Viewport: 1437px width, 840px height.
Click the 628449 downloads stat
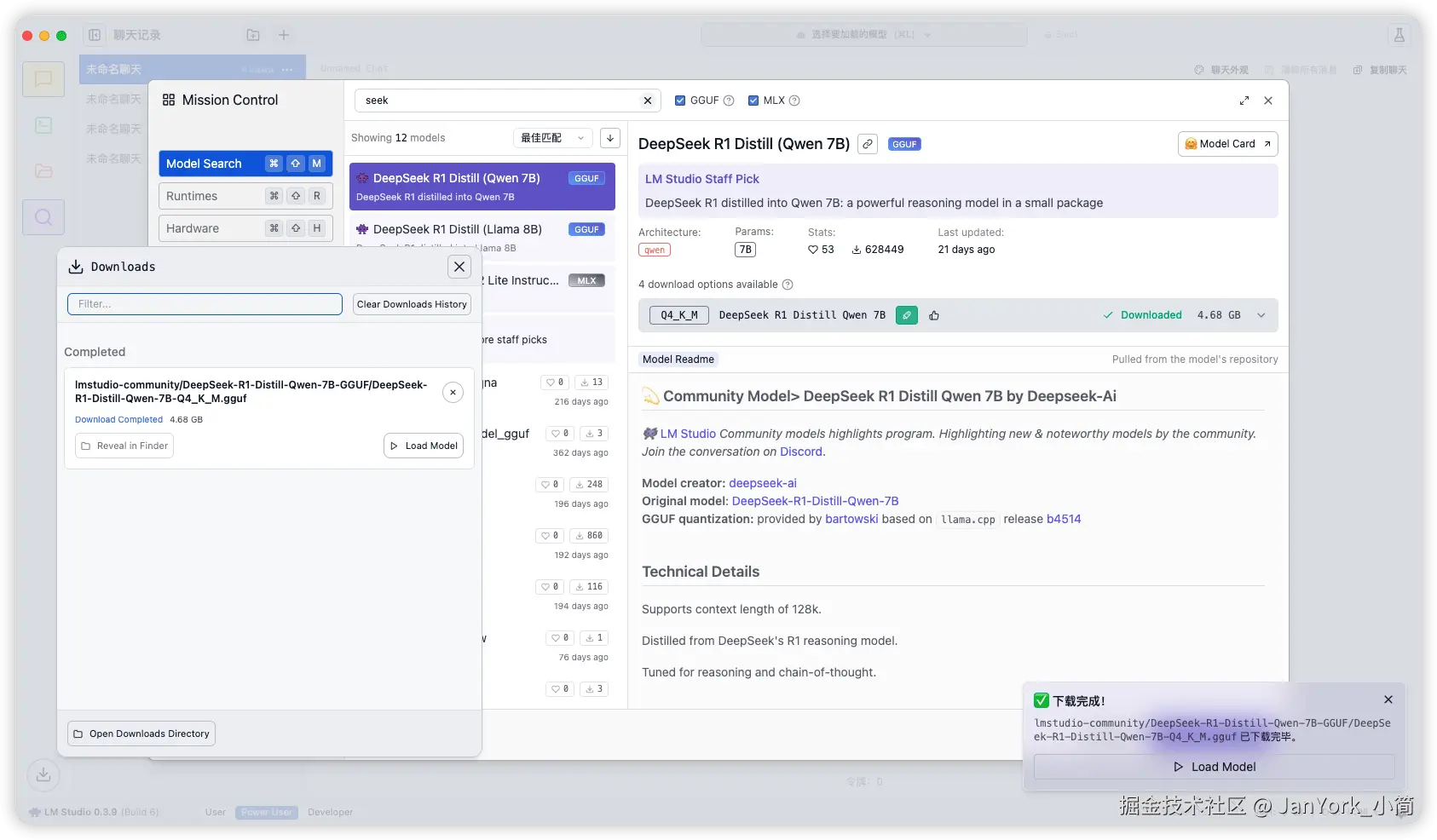click(x=878, y=250)
